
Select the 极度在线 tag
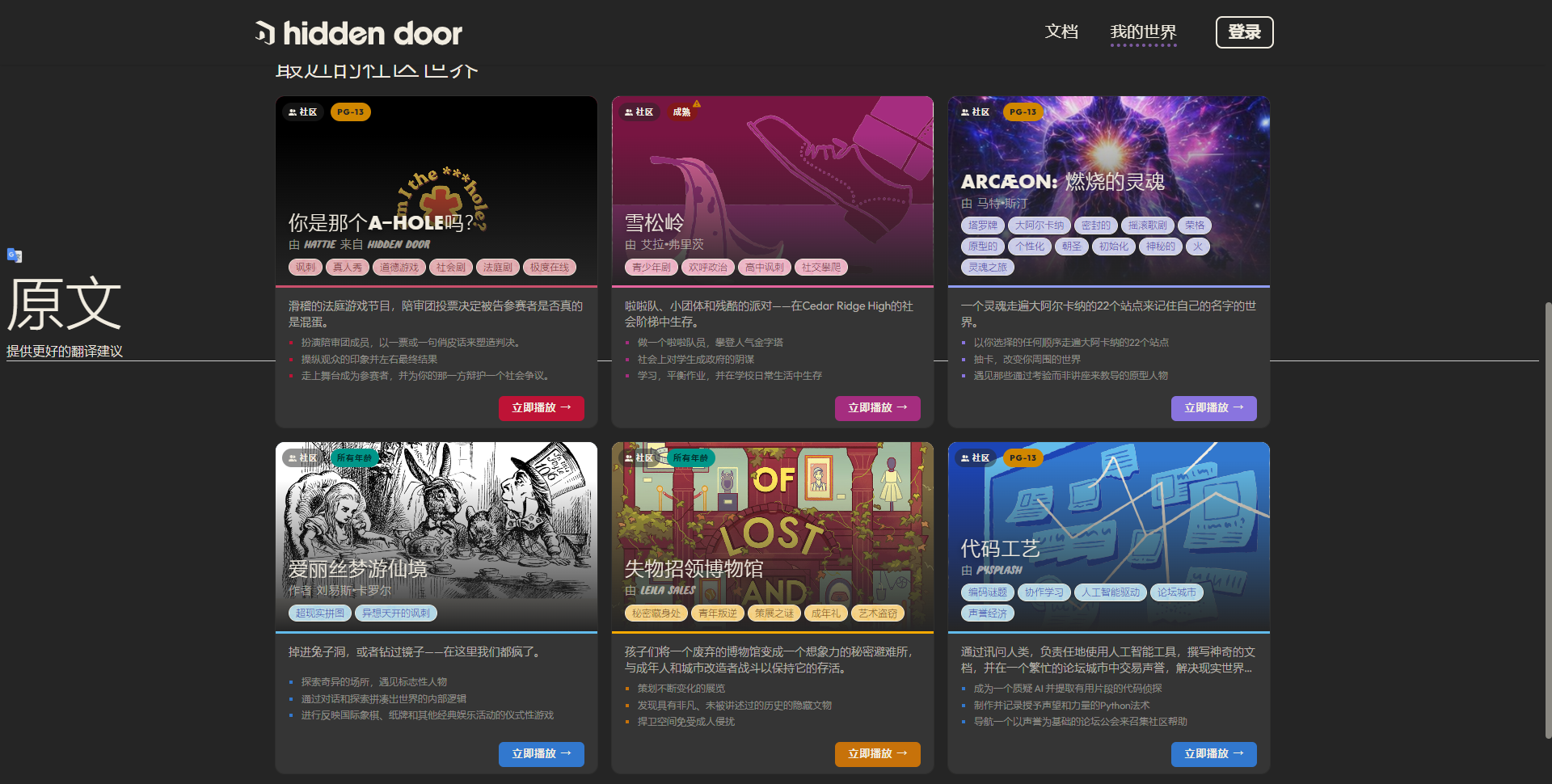point(550,268)
